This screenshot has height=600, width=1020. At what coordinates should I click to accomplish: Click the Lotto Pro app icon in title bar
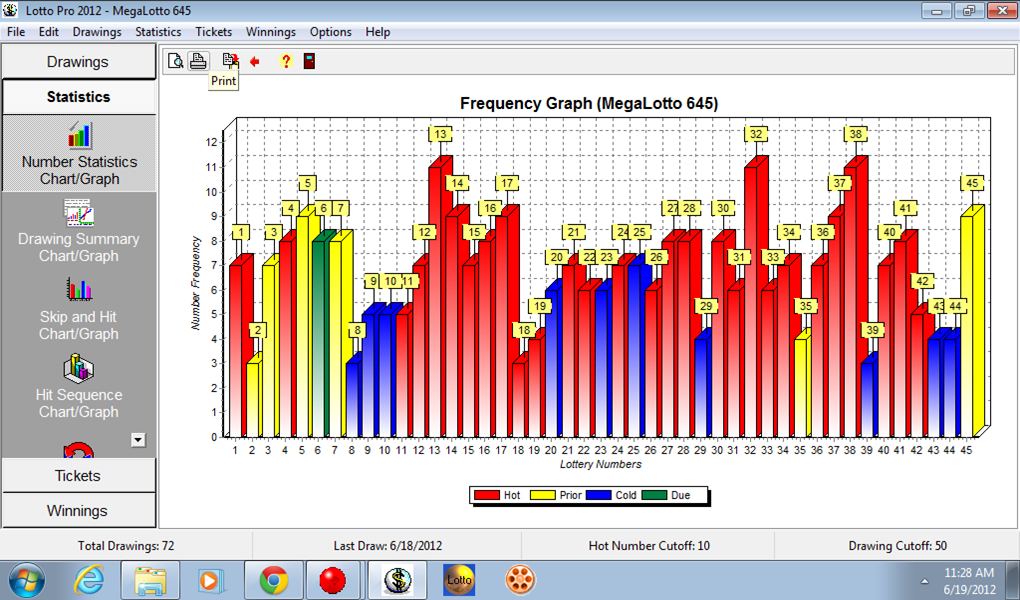pos(10,10)
